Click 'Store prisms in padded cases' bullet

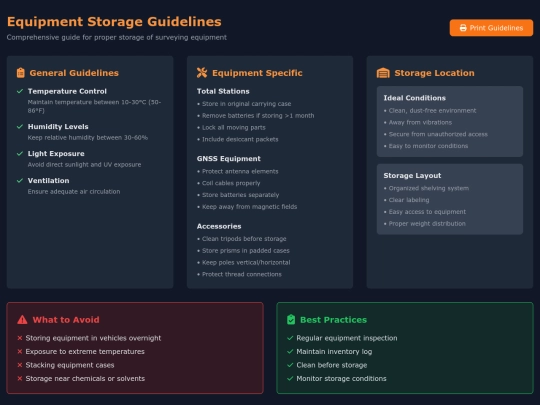(243, 251)
